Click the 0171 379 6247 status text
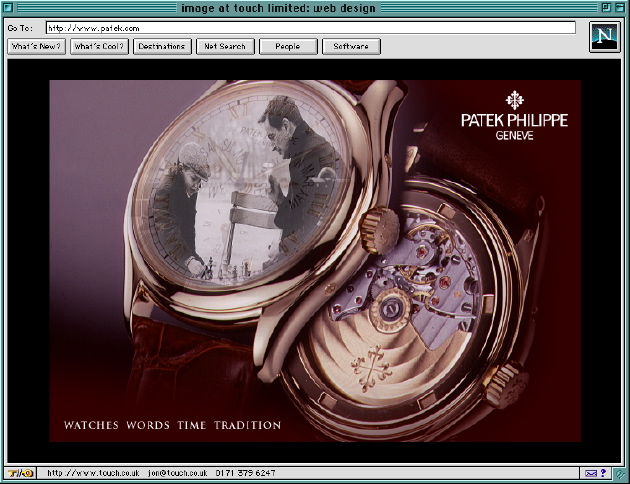The image size is (630, 484). point(245,473)
